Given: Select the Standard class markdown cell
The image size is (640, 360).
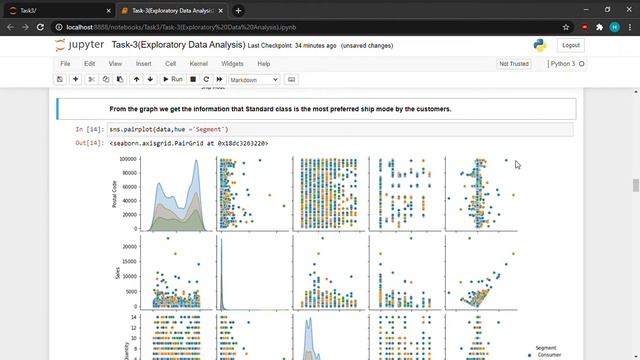Looking at the screenshot, I should click(317, 109).
